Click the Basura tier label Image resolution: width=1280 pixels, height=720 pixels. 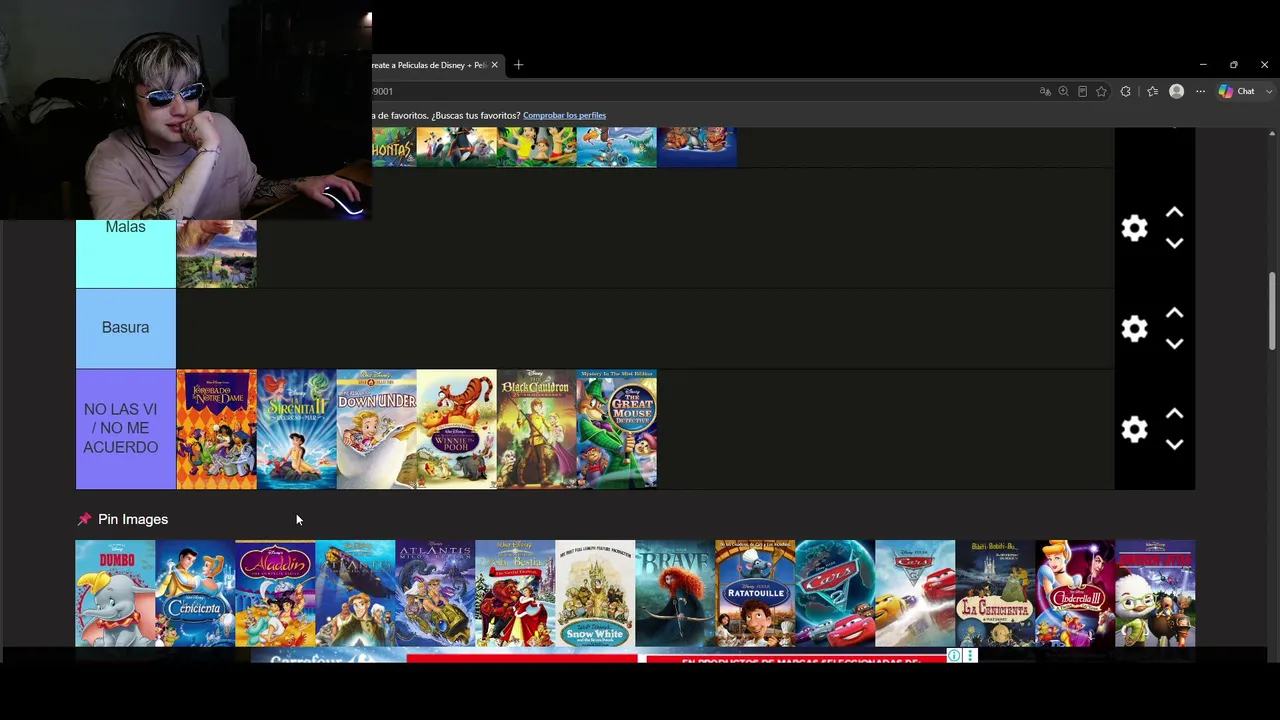(x=125, y=327)
